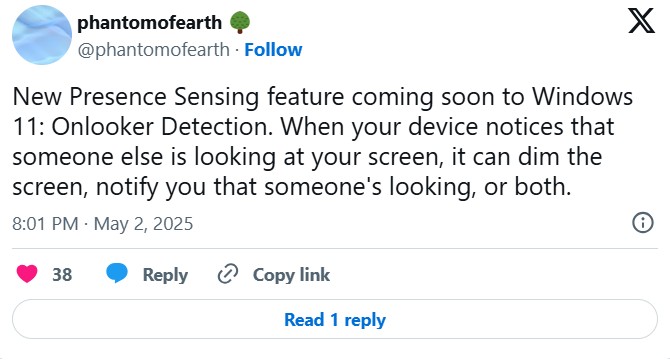The image size is (670, 360).
Task: Select the Copy link text
Action: pyautogui.click(x=291, y=275)
